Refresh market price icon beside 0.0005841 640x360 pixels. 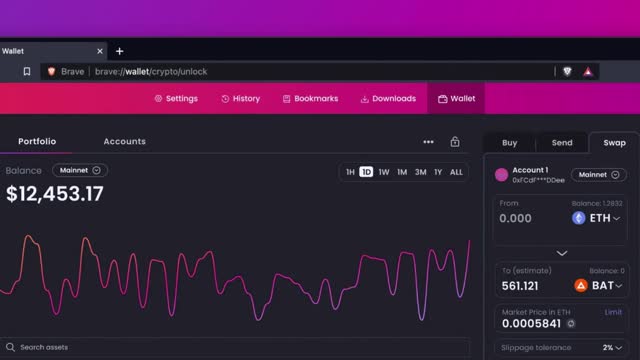coord(571,324)
